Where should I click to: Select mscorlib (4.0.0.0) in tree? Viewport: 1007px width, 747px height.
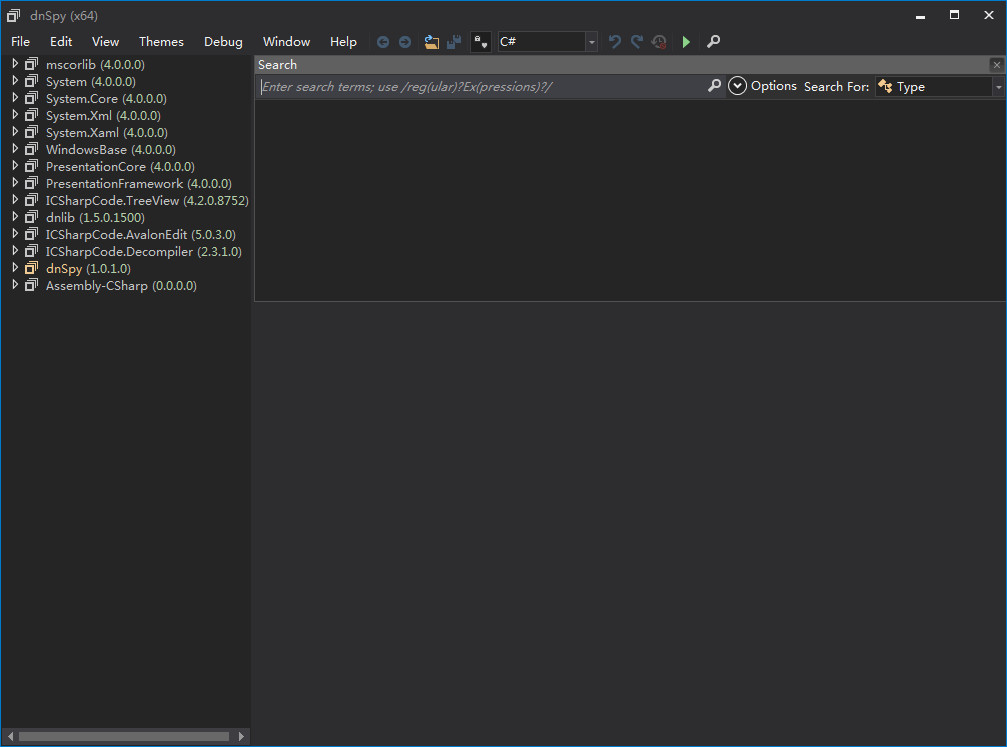[95, 65]
